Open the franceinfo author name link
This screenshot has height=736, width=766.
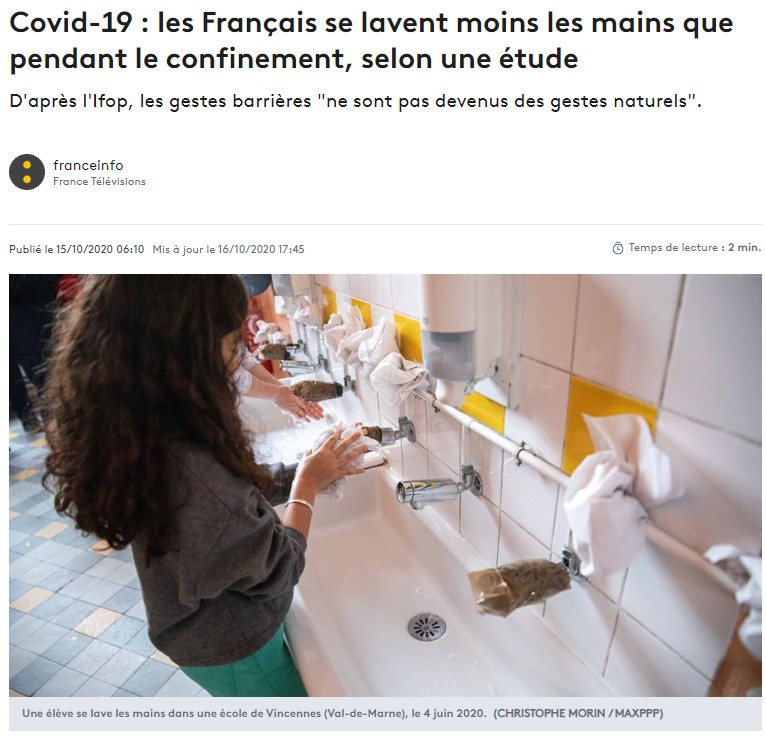pos(88,165)
